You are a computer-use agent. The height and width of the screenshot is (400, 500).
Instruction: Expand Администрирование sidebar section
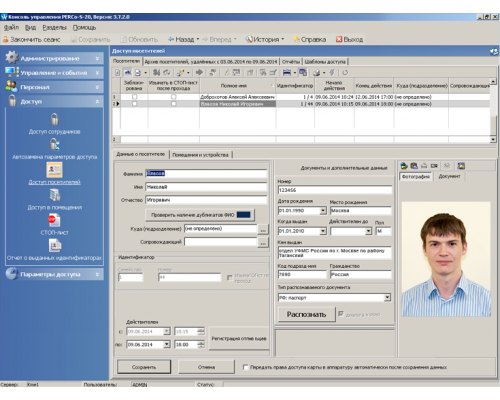(54, 58)
